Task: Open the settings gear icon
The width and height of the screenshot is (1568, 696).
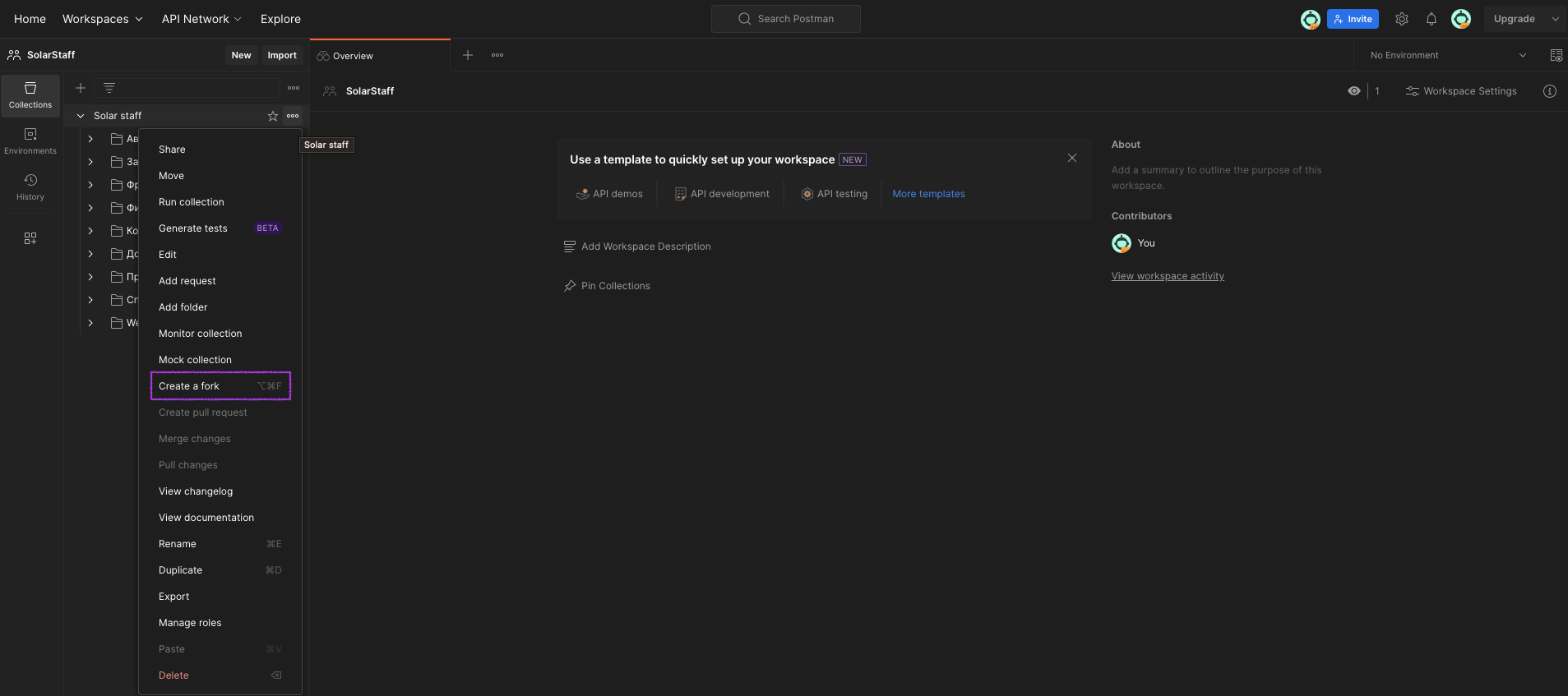Action: pyautogui.click(x=1402, y=19)
